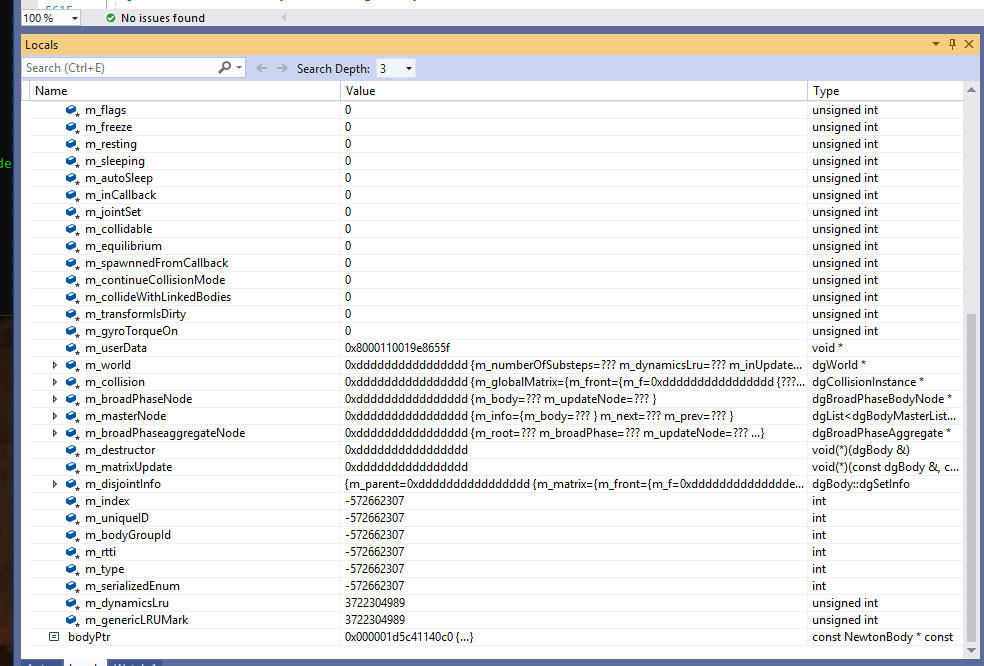Click the field icon beside m_flags

[72, 110]
